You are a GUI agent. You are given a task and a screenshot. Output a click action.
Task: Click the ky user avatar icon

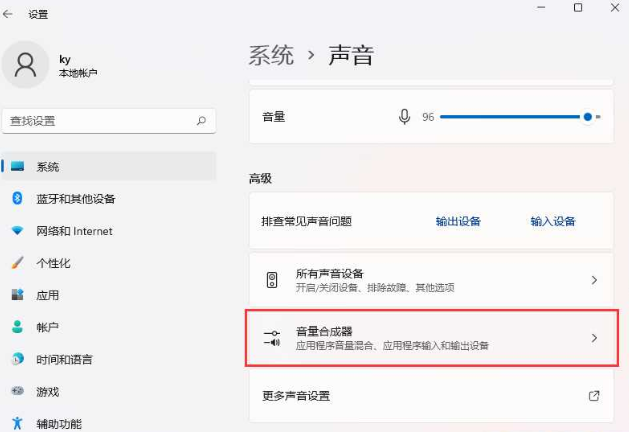point(25,65)
